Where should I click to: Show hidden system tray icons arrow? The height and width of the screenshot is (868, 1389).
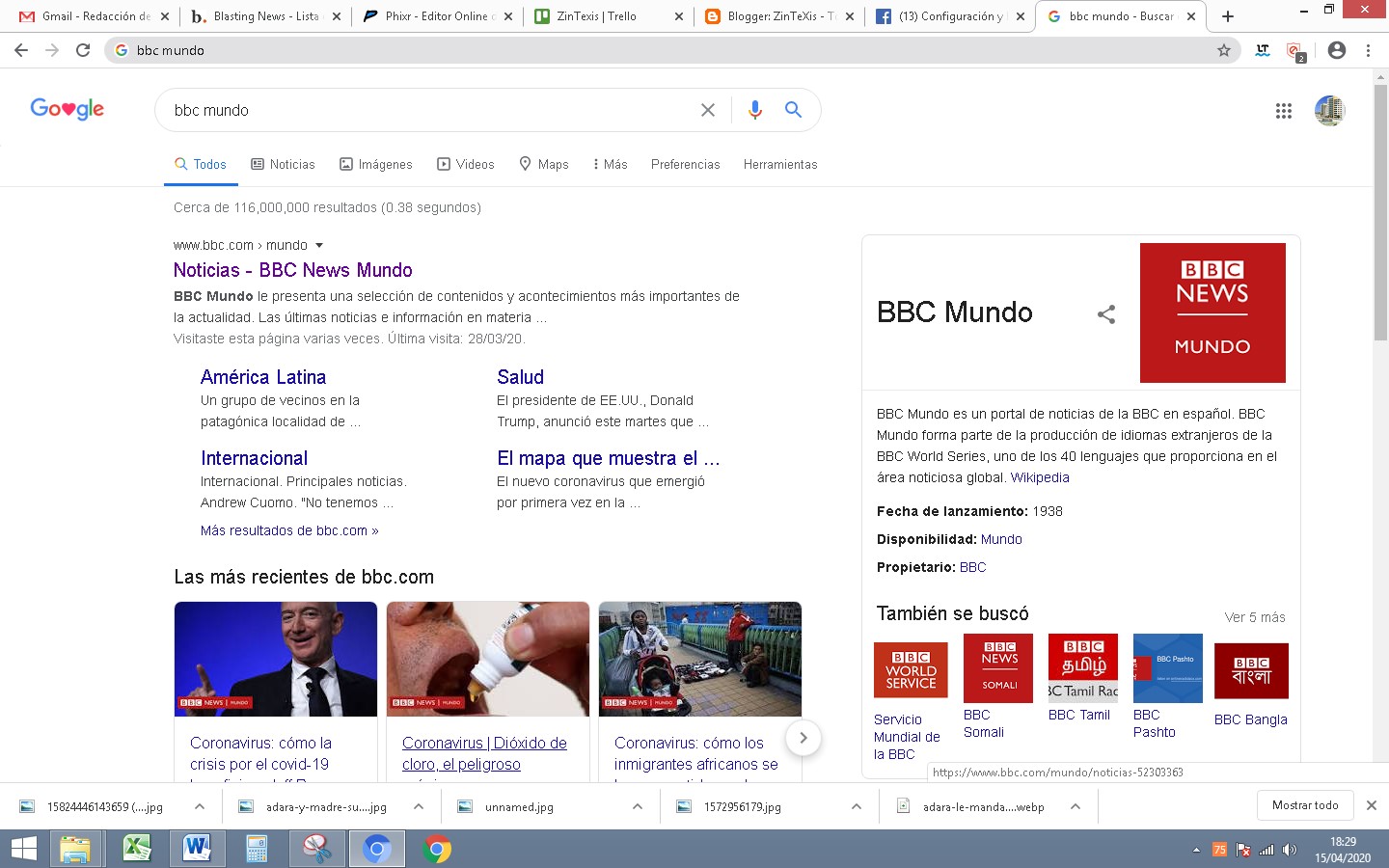coord(1196,850)
